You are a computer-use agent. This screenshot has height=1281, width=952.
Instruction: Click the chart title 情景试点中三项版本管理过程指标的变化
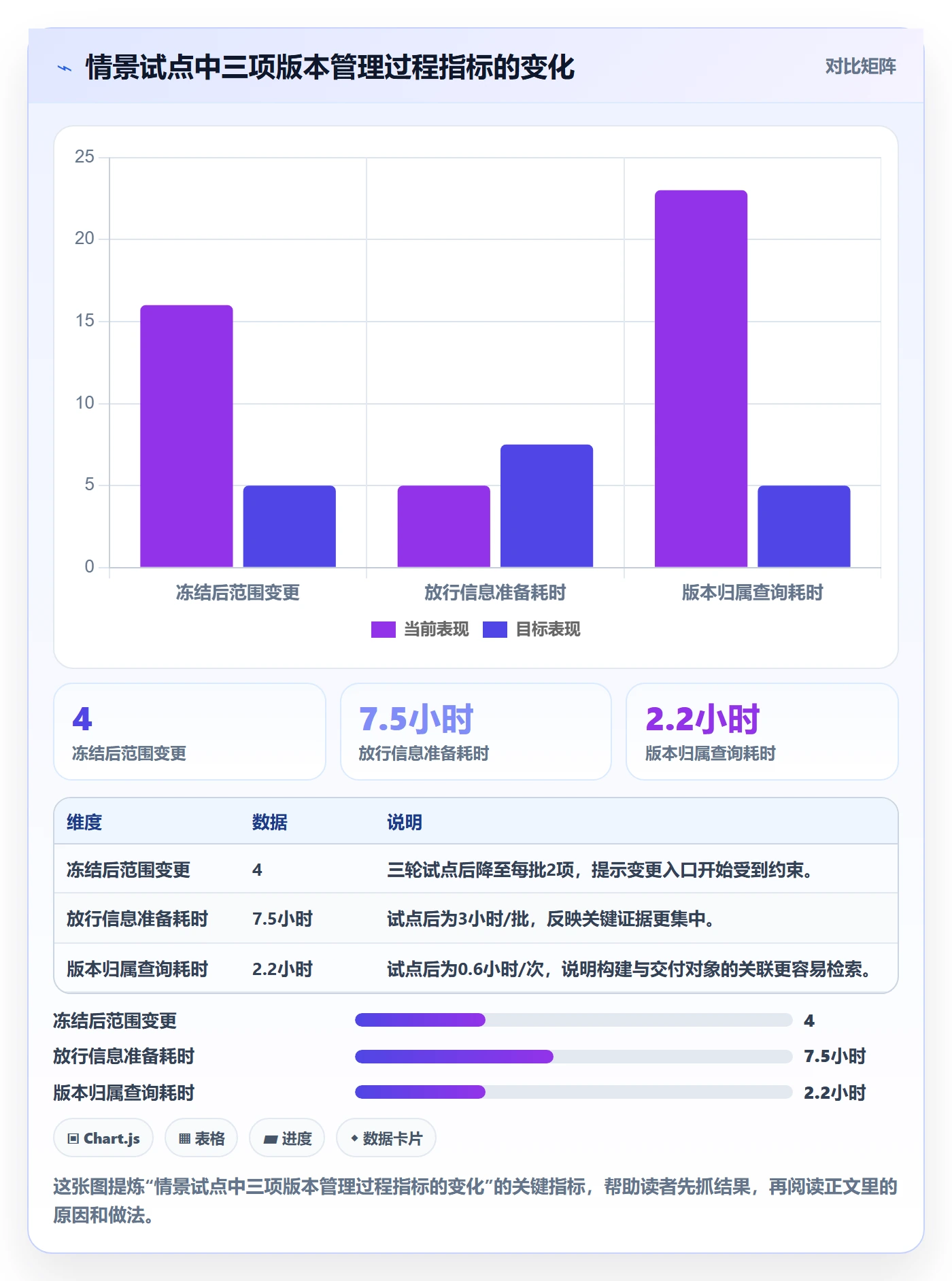(330, 67)
